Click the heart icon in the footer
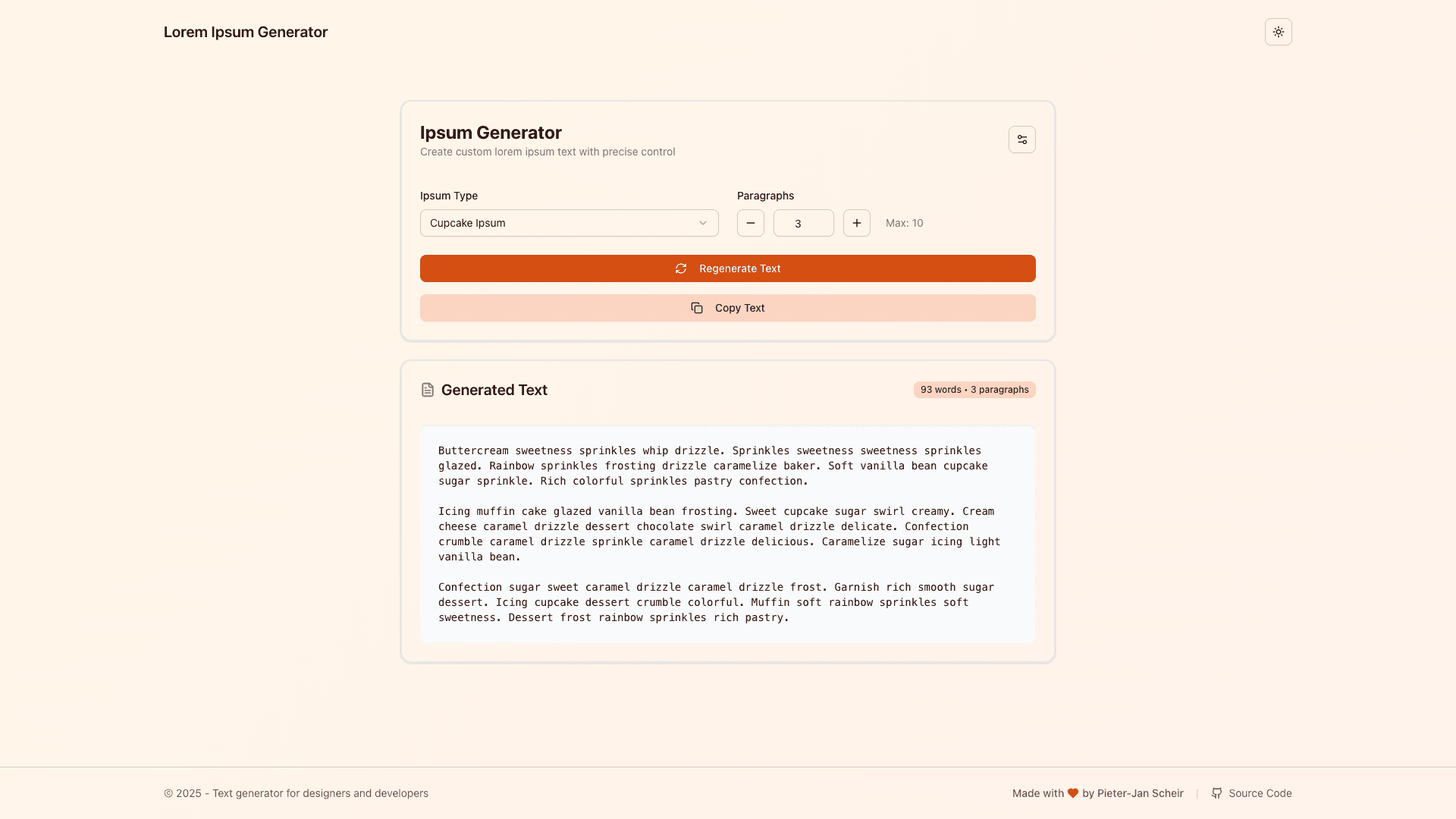The image size is (1456, 819). (1072, 793)
